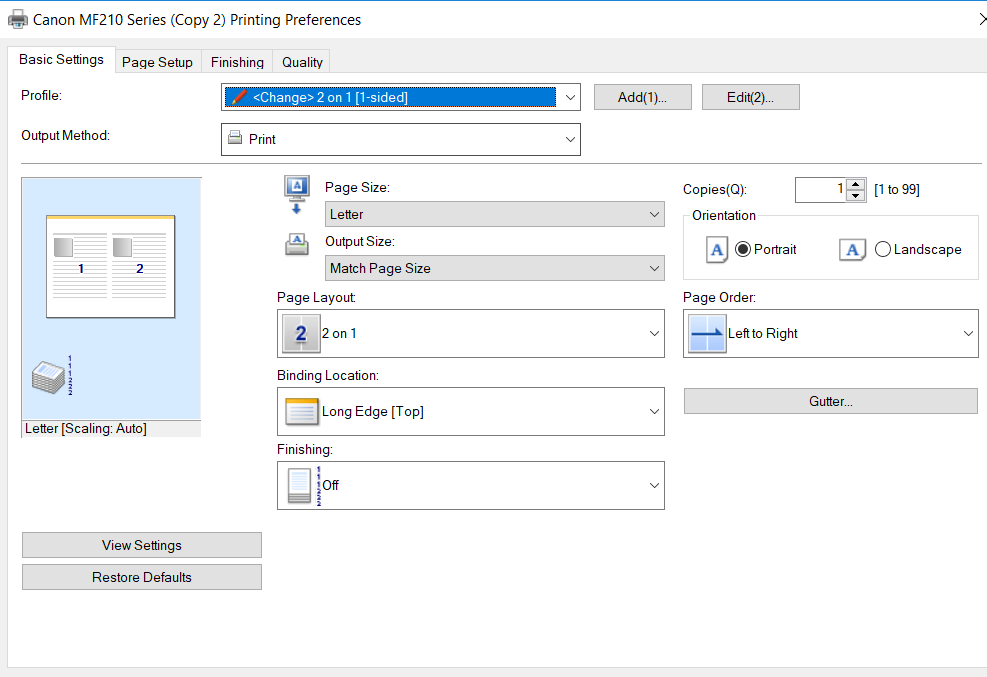This screenshot has height=677, width=987.
Task: Click the printer icon in title bar
Action: coord(18,19)
